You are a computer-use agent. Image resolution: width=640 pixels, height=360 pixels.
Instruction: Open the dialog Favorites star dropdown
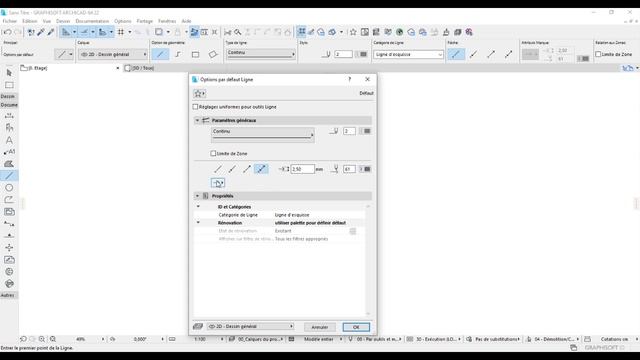click(200, 93)
